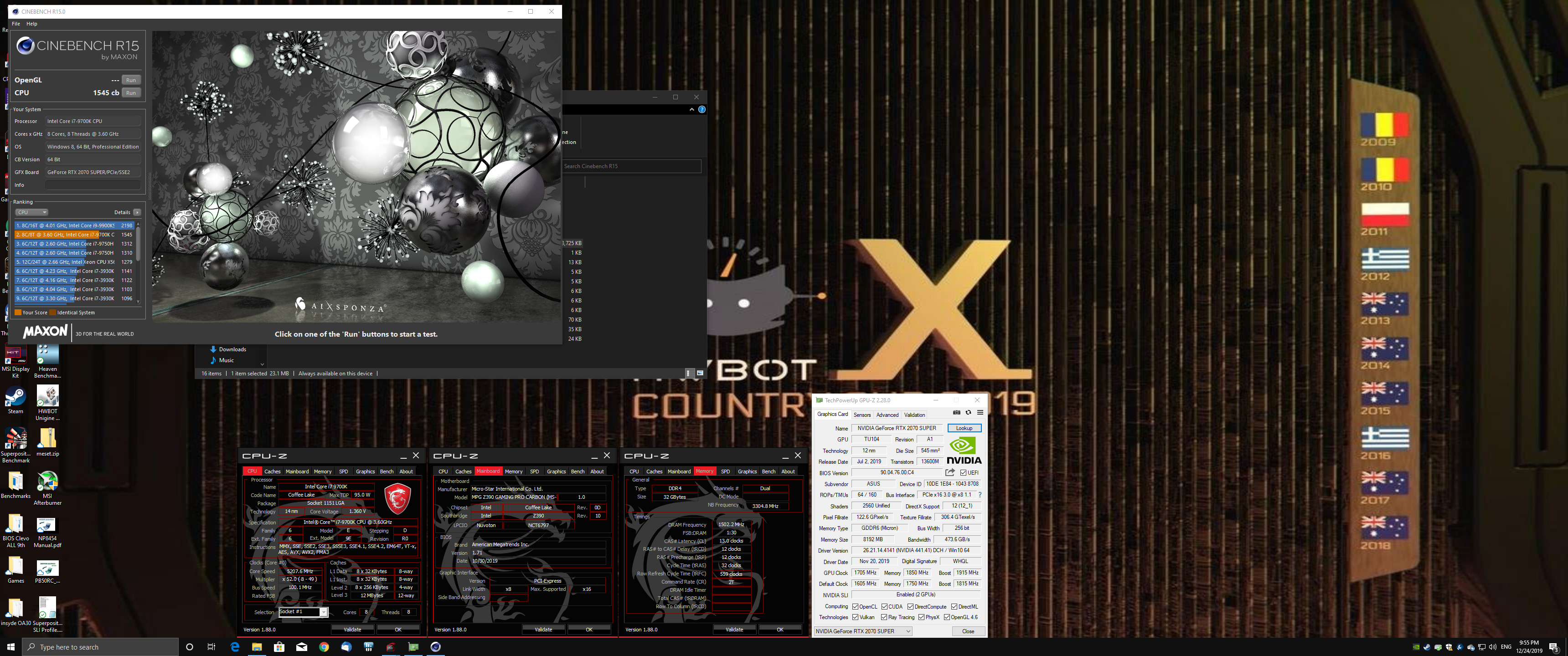Run the OpenGL test in Cinebench

(x=131, y=80)
